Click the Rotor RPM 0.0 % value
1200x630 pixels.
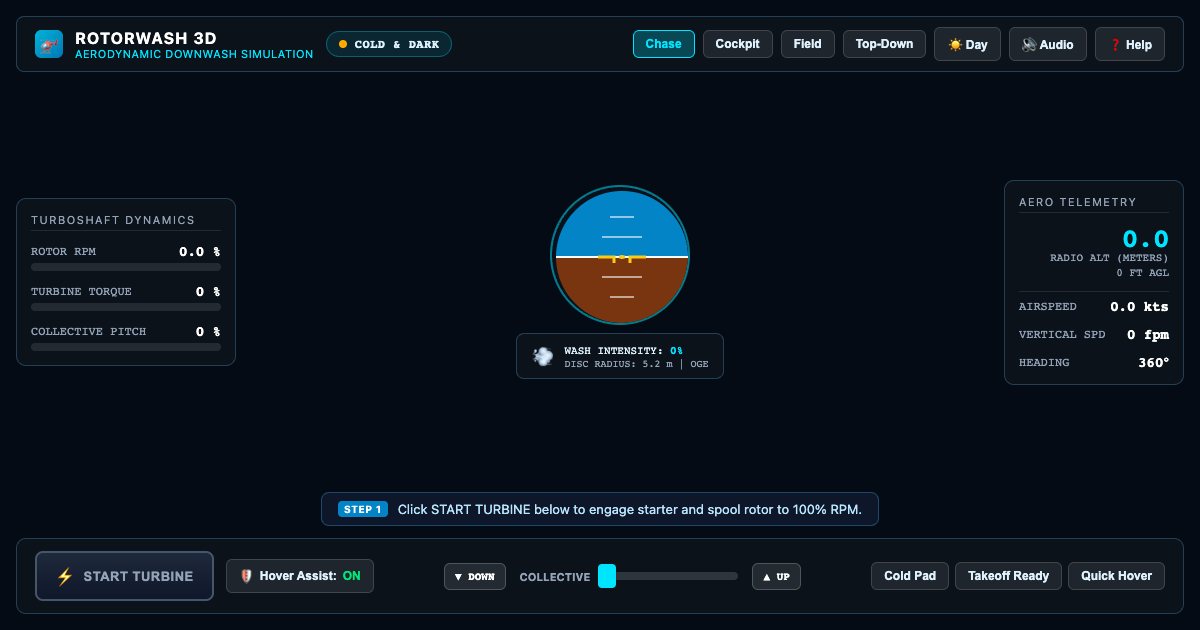200,252
